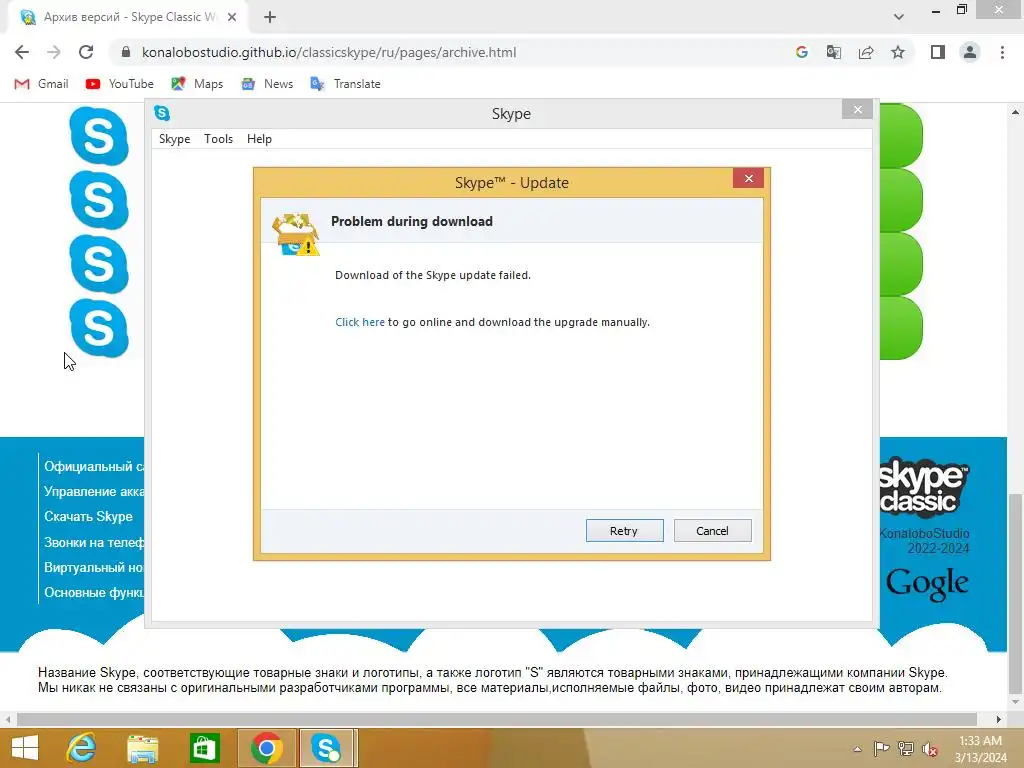Open the 'Скачать Skype' footer link
Image resolution: width=1024 pixels, height=768 pixels.
tap(88, 517)
